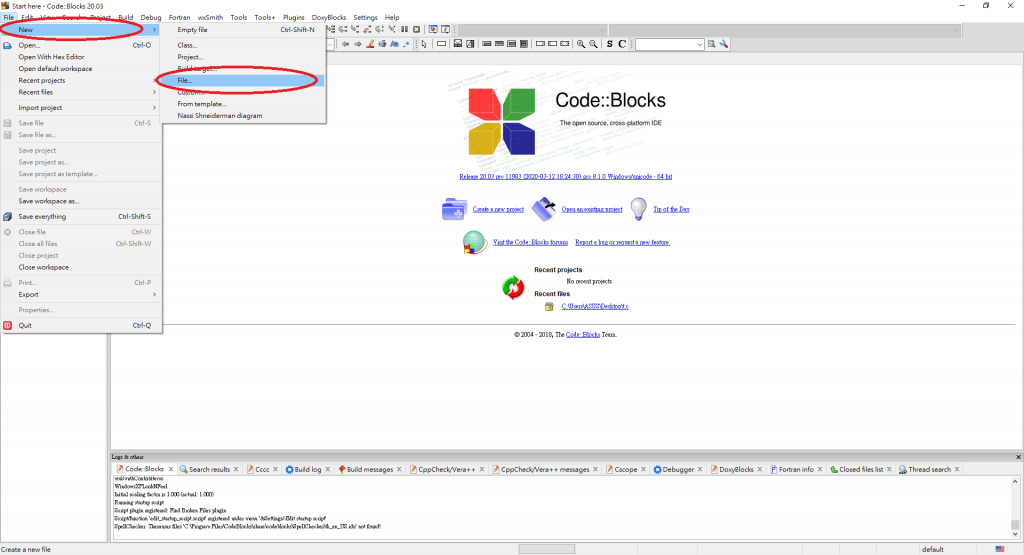
Task: Open the recent file path link
Action: tap(595, 306)
